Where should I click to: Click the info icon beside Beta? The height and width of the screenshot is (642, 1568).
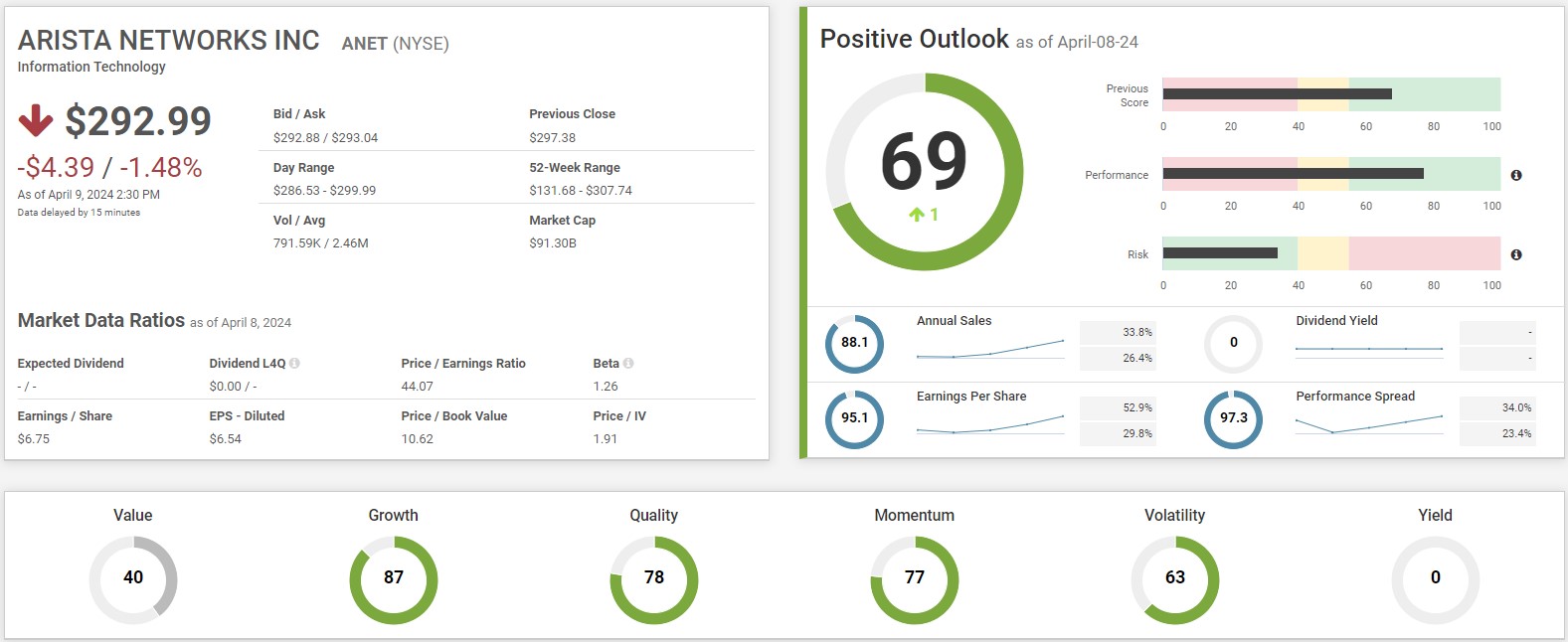(628, 363)
